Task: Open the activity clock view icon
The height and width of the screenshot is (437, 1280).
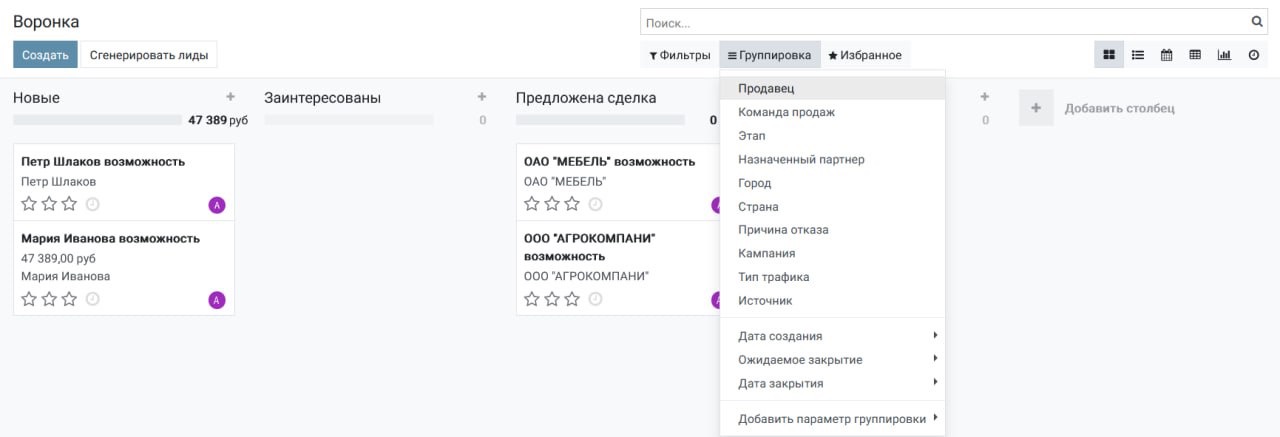Action: (1253, 55)
